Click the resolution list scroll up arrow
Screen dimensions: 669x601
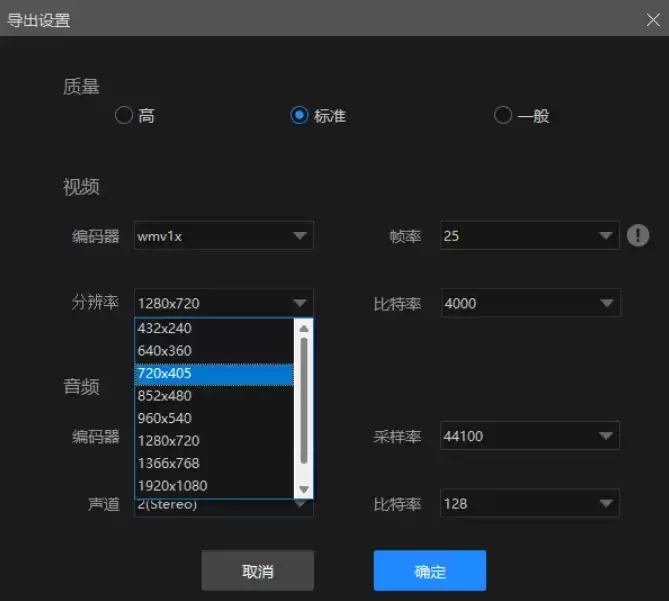point(304,328)
